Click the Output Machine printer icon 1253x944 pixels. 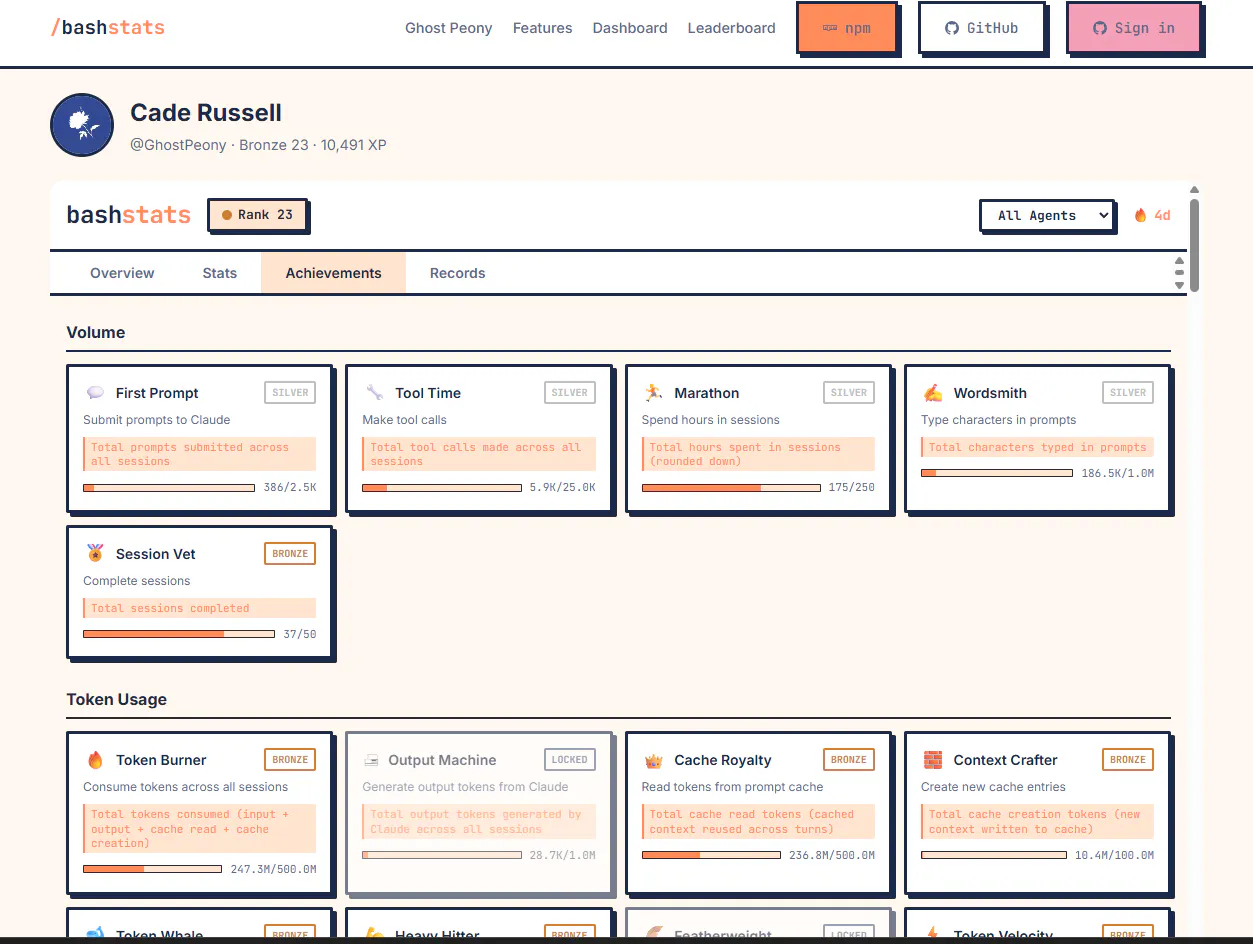tap(371, 760)
